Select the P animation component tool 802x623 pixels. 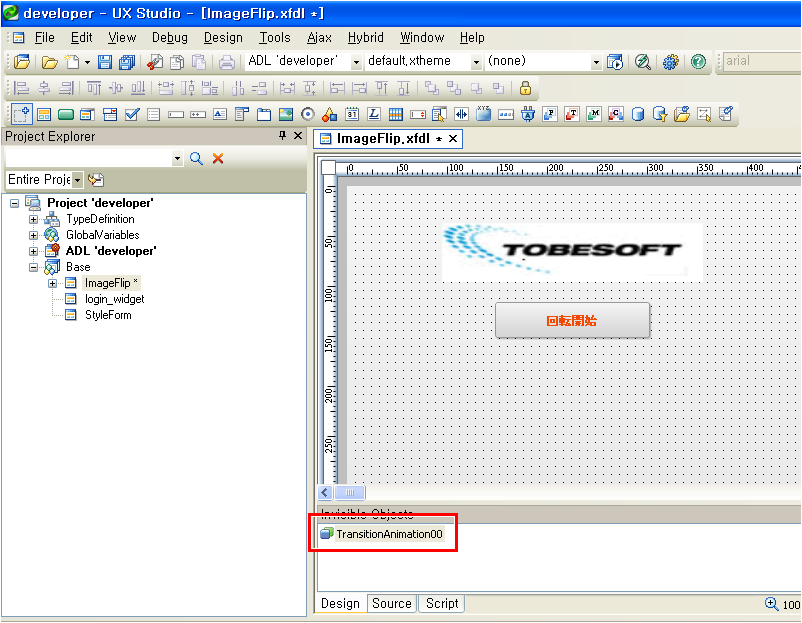(550, 115)
